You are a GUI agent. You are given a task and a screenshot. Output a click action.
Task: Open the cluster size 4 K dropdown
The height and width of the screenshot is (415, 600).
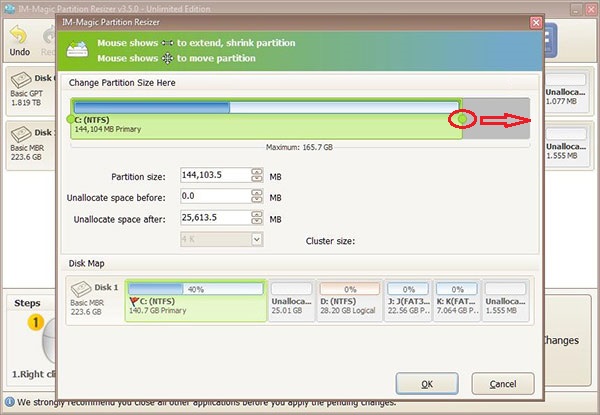[x=257, y=239]
